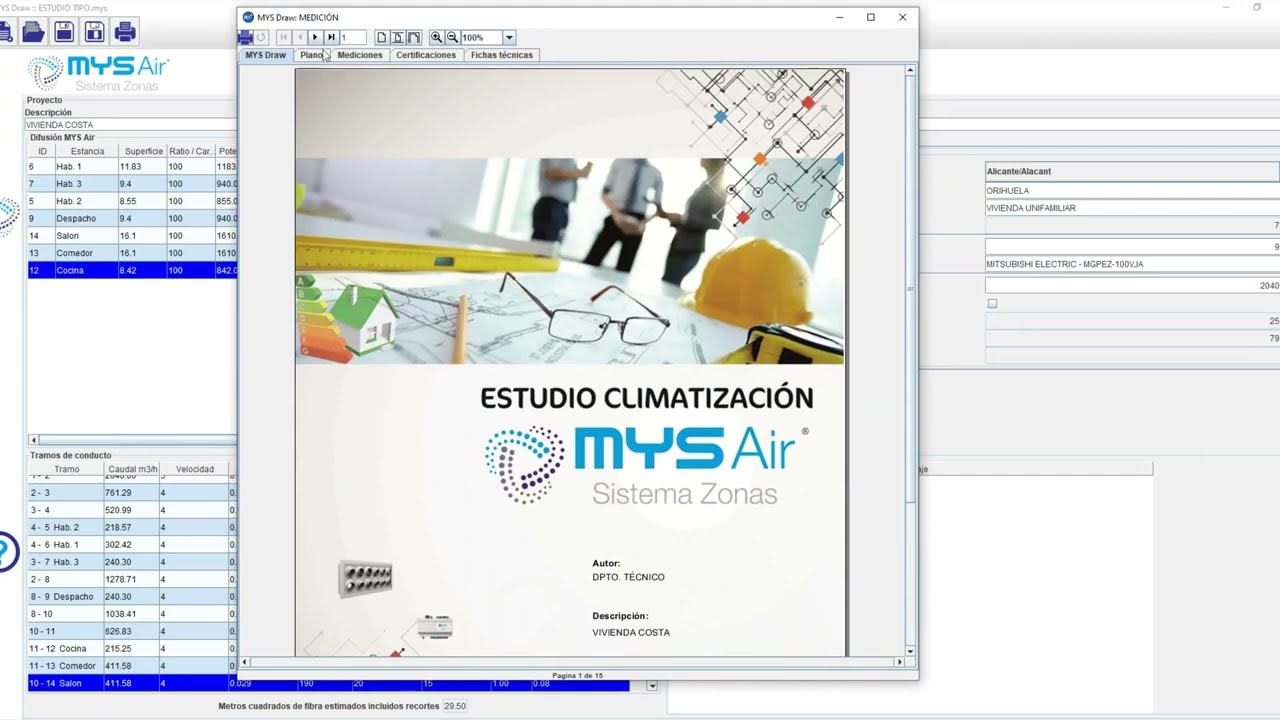This screenshot has height=720, width=1280.
Task: Select actual size page view icon
Action: pos(382,37)
